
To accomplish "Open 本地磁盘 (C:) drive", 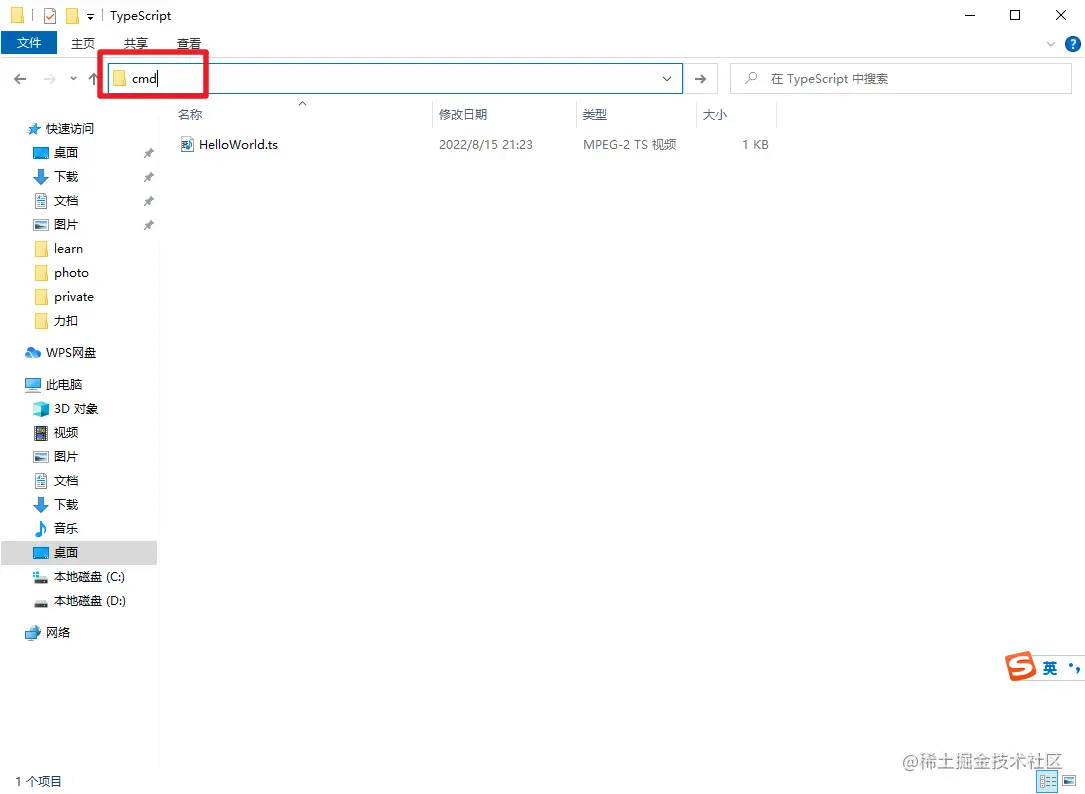I will pos(89,577).
